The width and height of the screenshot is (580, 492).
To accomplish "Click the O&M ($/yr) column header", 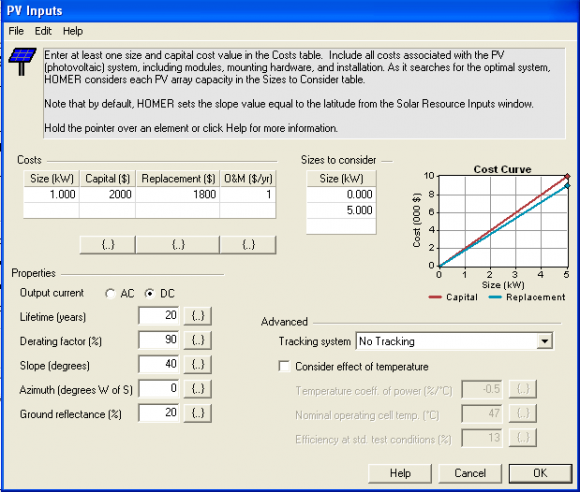I will (x=248, y=179).
